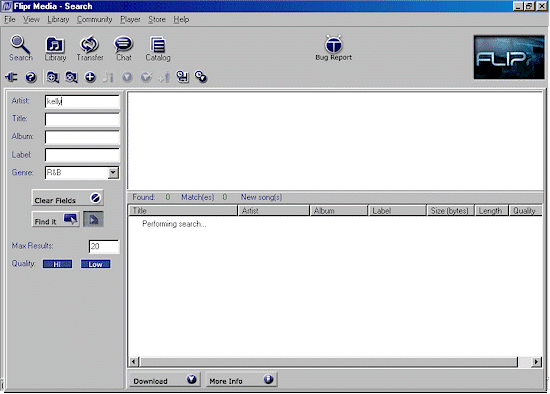Click the Flipr logo banner
The image size is (550, 394).
[509, 57]
